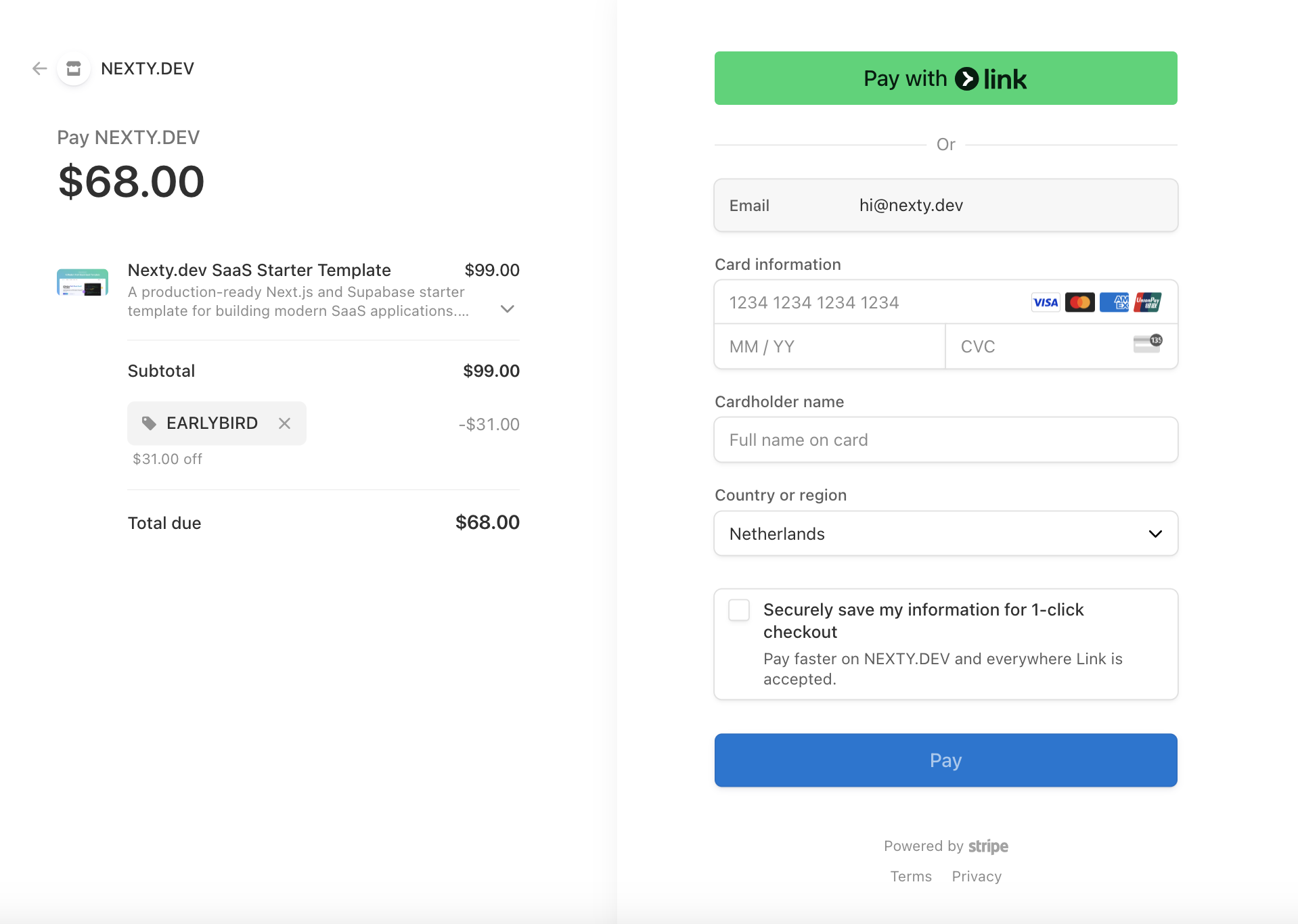Click the Subtotal $99.00 value
Image resolution: width=1298 pixels, height=924 pixels.
(491, 371)
